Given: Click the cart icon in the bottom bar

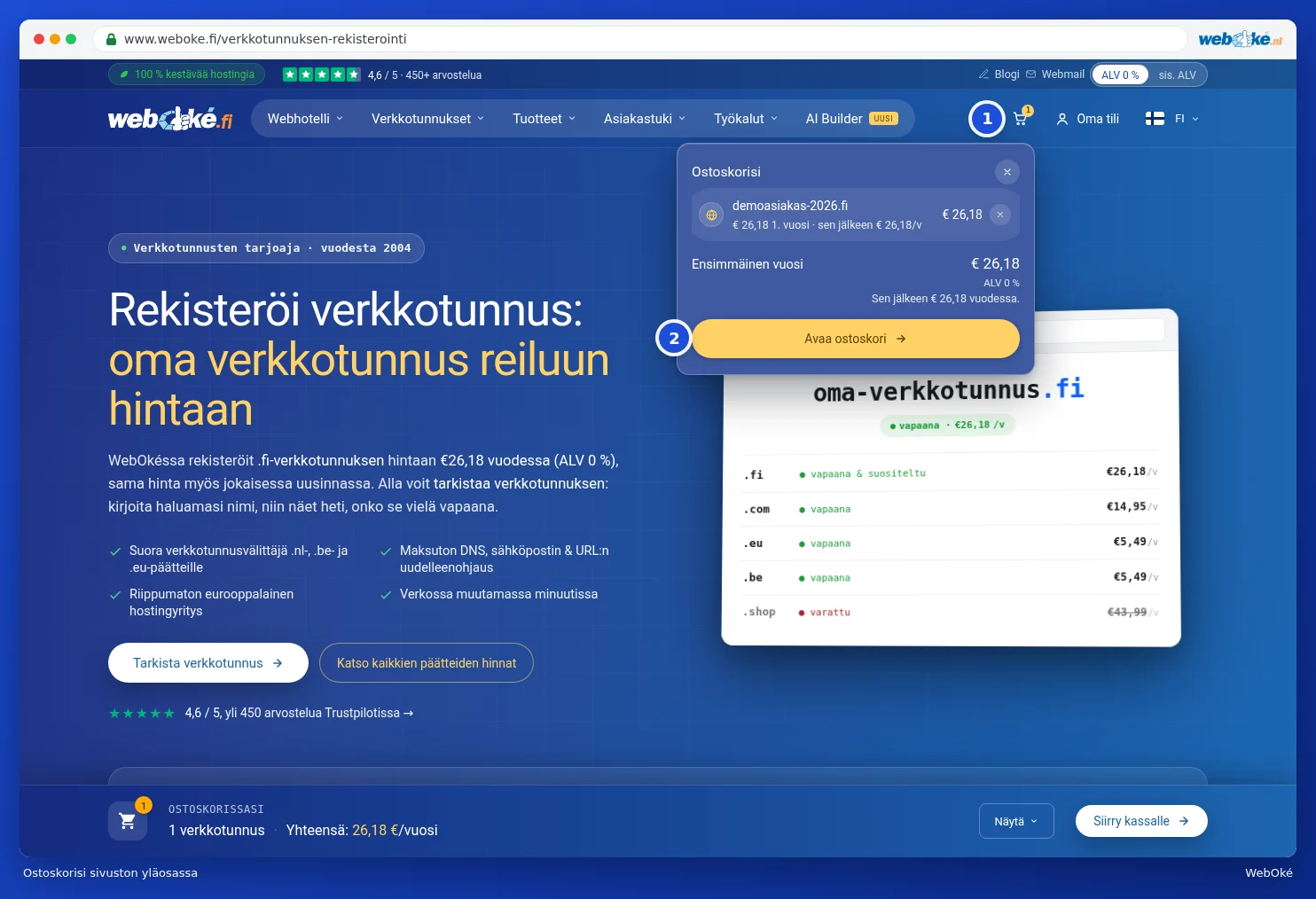Looking at the screenshot, I should 128,821.
